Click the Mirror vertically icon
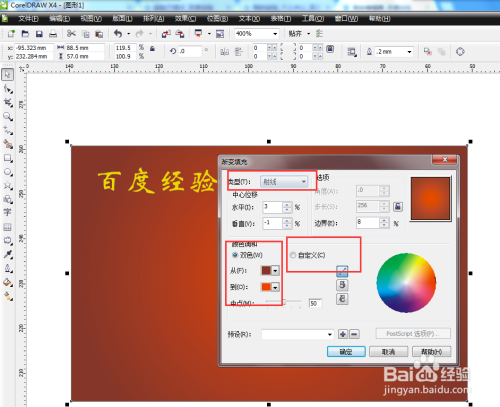The image size is (500, 407). (238, 52)
